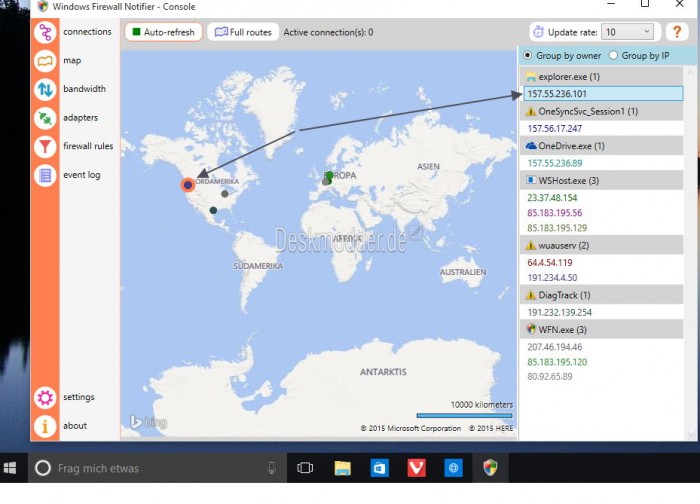Collapse the explorer.exe (1) group
Viewport: 700px width, 504px height.
[601, 77]
